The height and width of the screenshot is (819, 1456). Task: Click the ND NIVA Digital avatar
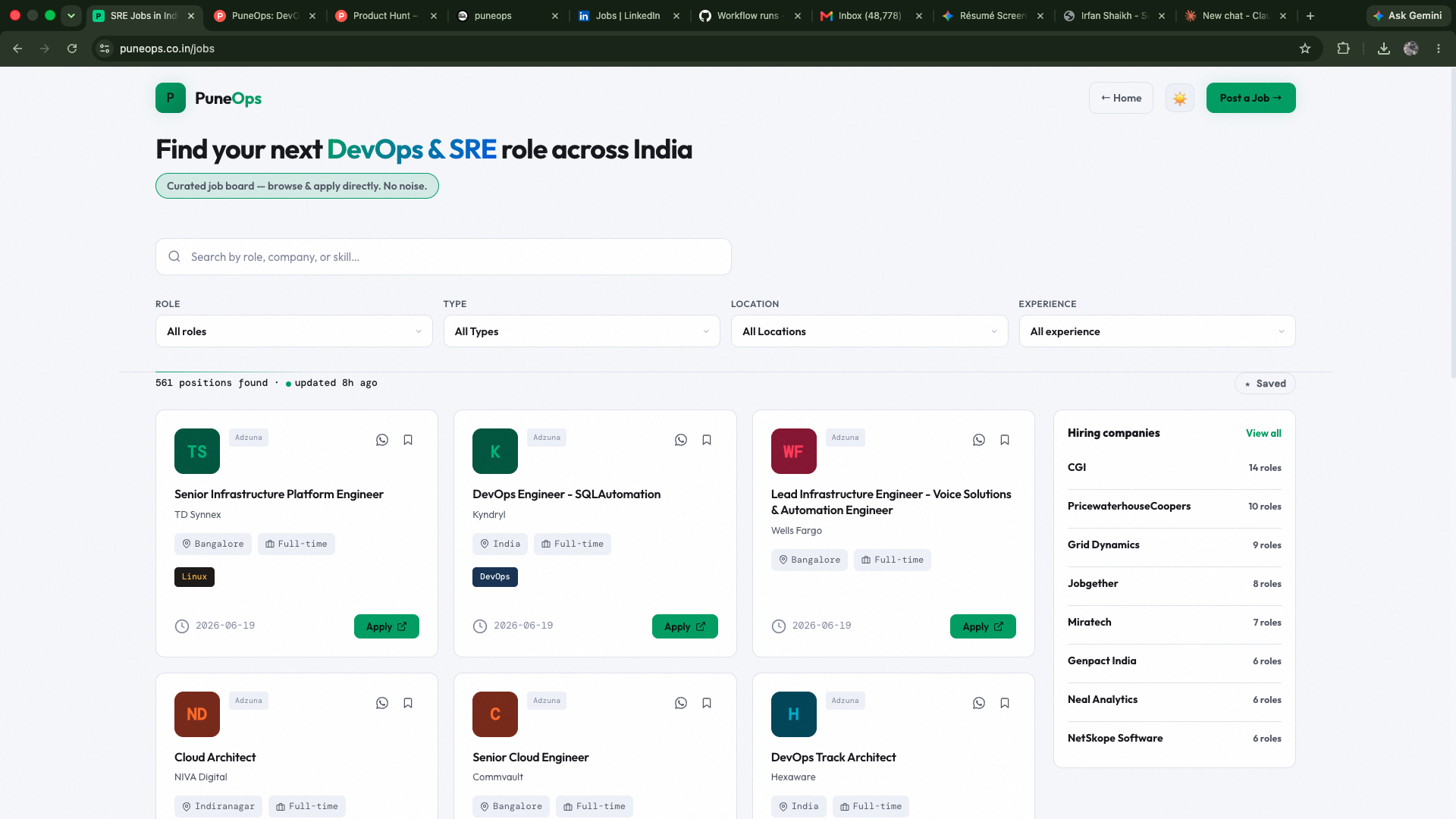(197, 714)
